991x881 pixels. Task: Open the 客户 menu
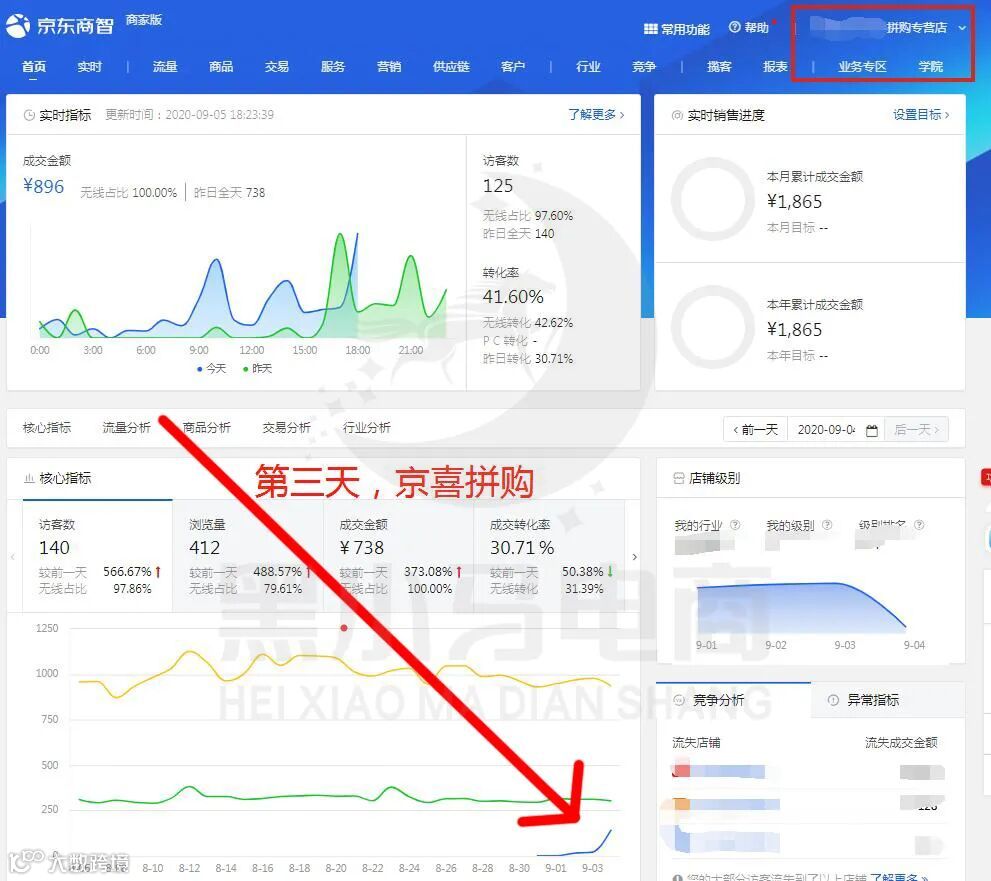pos(513,66)
